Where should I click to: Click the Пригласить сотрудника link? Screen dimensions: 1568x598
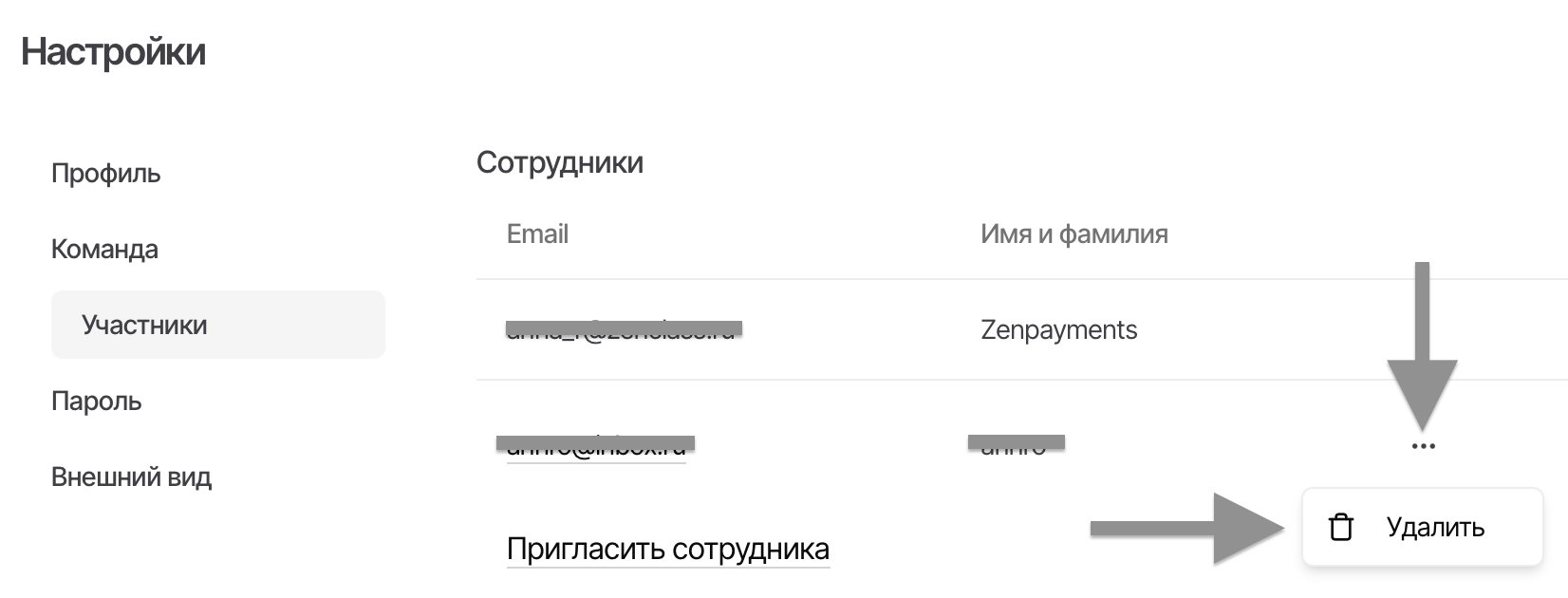click(x=667, y=550)
